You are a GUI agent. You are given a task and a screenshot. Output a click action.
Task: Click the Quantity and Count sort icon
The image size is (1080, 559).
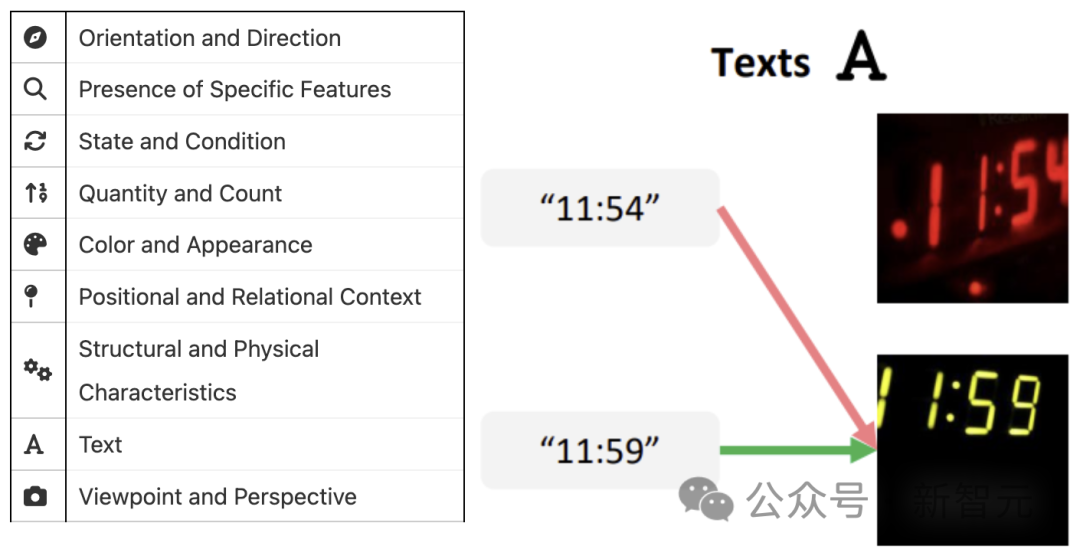click(36, 194)
